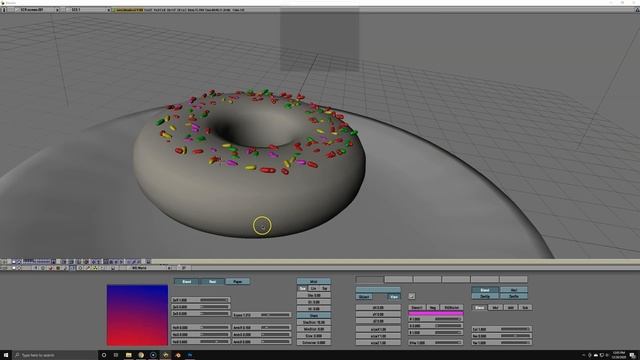Screen dimensions: 640x360
Task: Toggle the Neg texture option
Action: pos(432,307)
